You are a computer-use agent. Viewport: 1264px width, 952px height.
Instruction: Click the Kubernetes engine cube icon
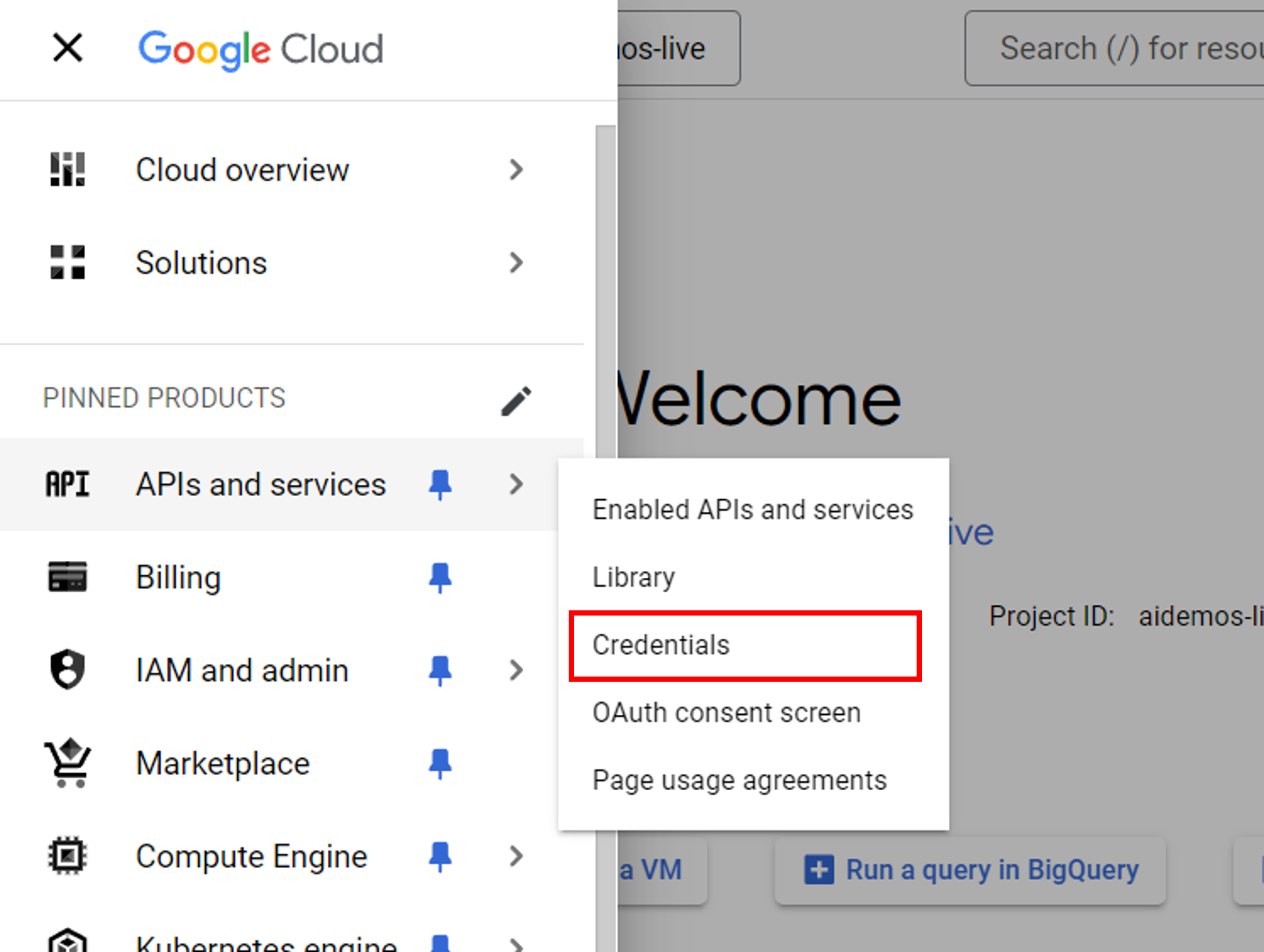67,941
